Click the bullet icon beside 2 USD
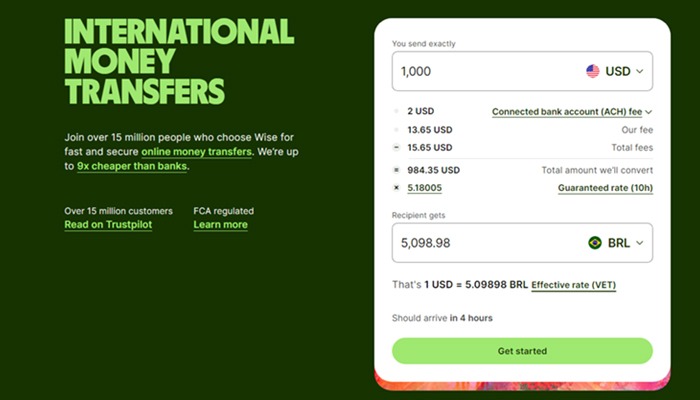 pos(396,111)
